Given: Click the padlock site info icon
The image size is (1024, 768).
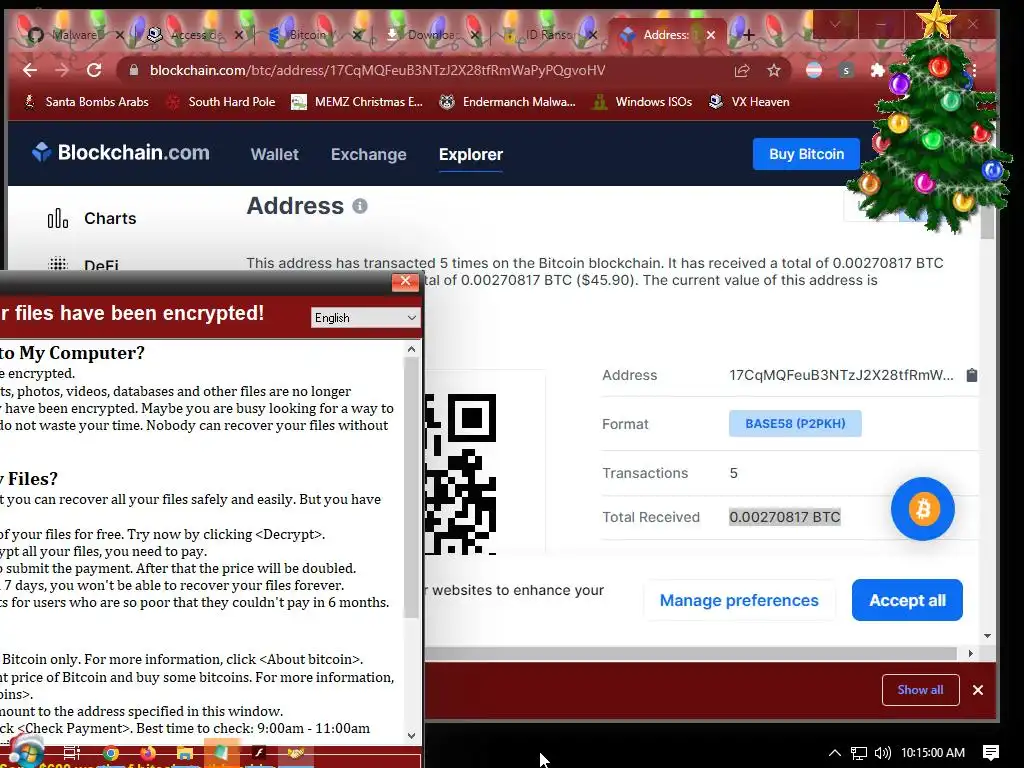Looking at the screenshot, I should (134, 70).
